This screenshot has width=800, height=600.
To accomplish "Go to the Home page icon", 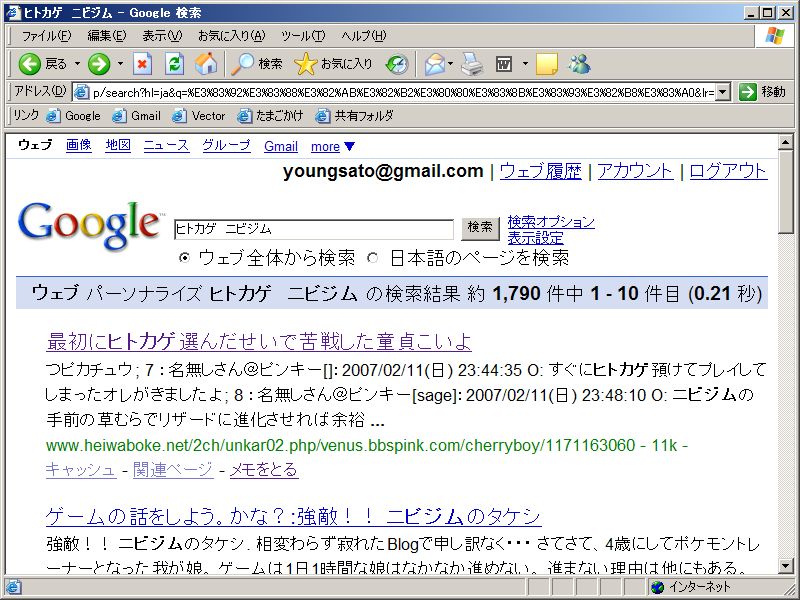I will [x=206, y=64].
